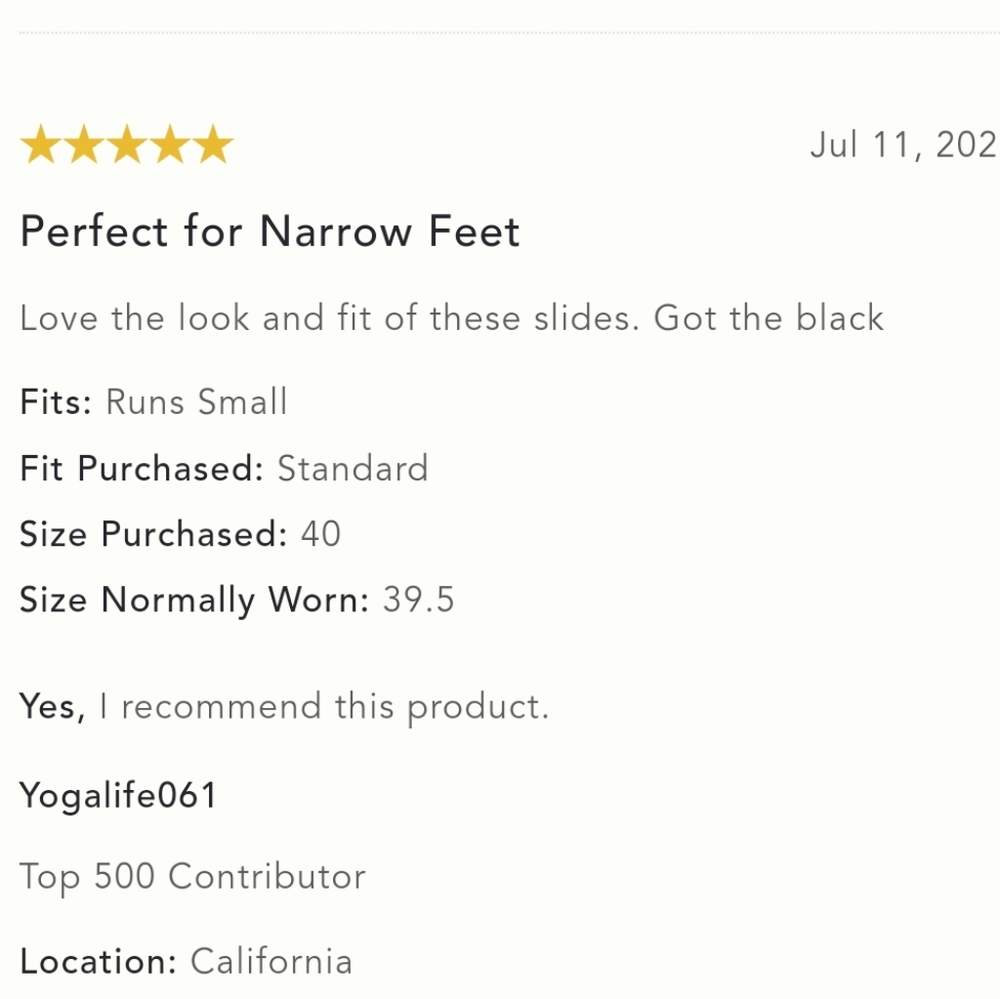Open the 'Perfect for Narrow Feet' review title
The width and height of the screenshot is (1000, 999).
click(270, 231)
